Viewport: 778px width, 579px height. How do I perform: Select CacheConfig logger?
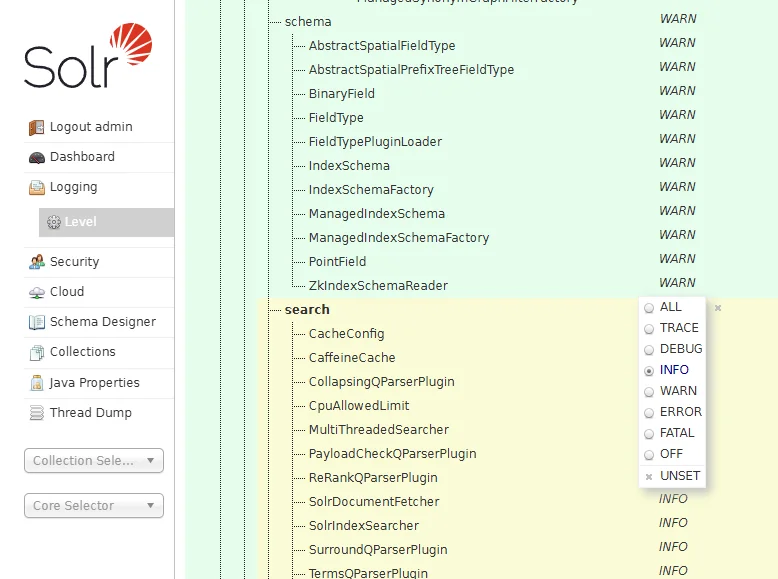coord(346,334)
